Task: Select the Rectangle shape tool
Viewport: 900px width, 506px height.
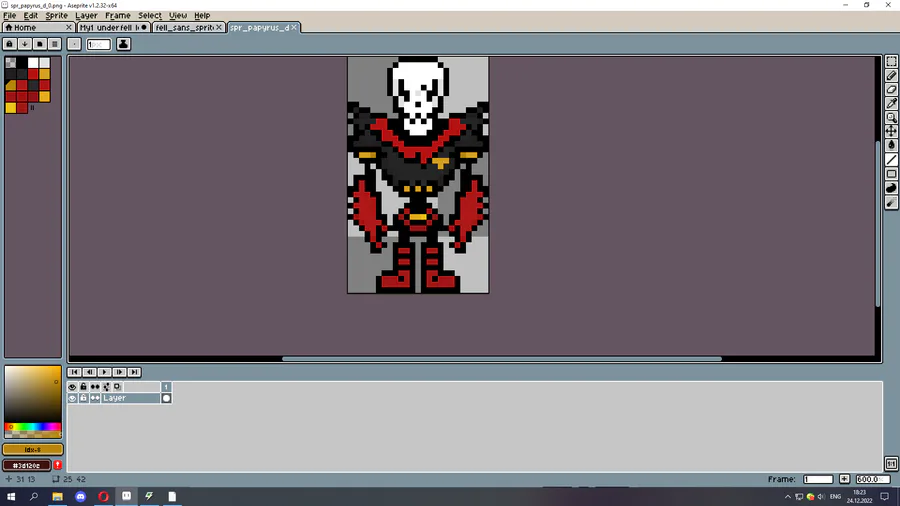Action: [891, 174]
